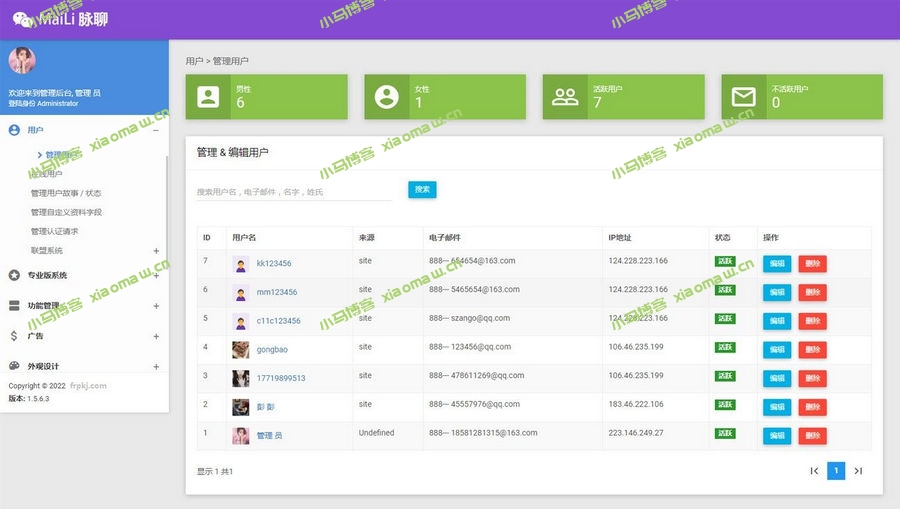Delete user gongbao
900x509 pixels.
coord(813,349)
